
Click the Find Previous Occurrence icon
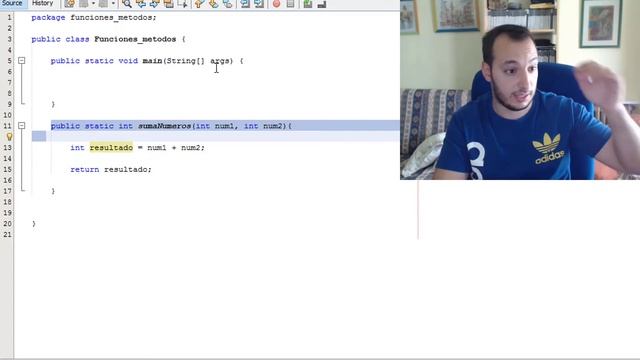click(141, 4)
